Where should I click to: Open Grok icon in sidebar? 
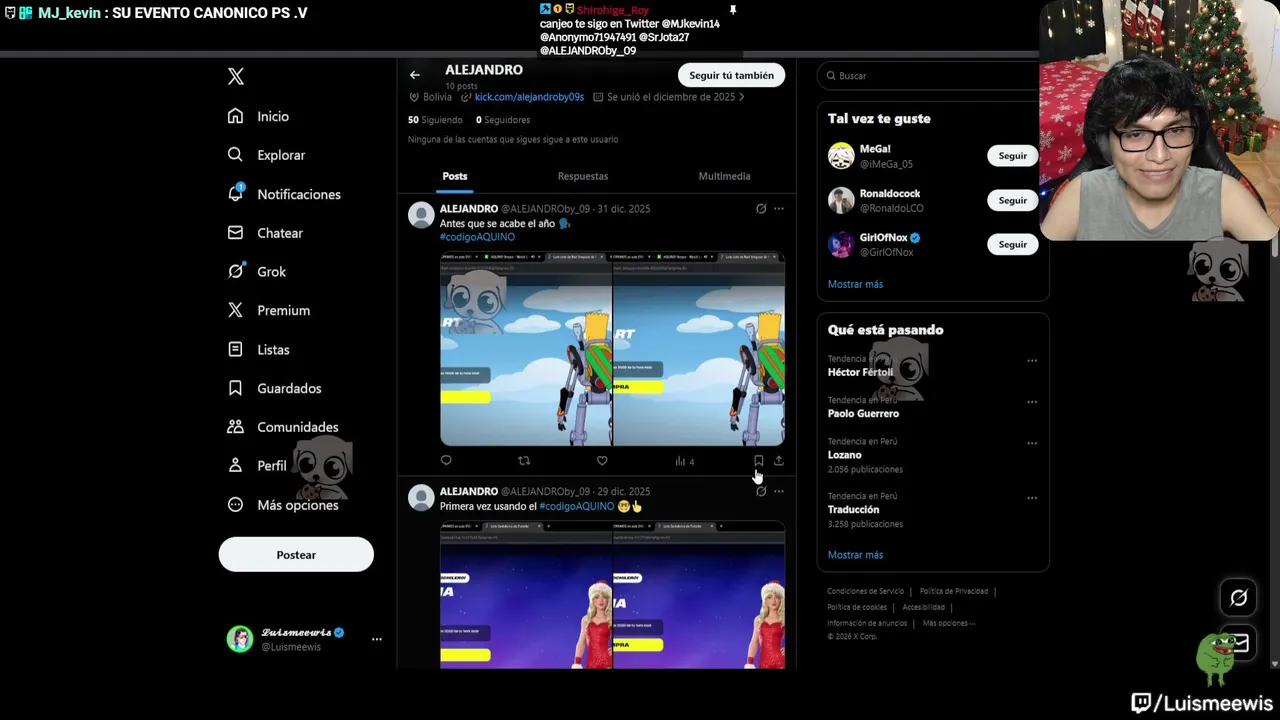[x=235, y=271]
